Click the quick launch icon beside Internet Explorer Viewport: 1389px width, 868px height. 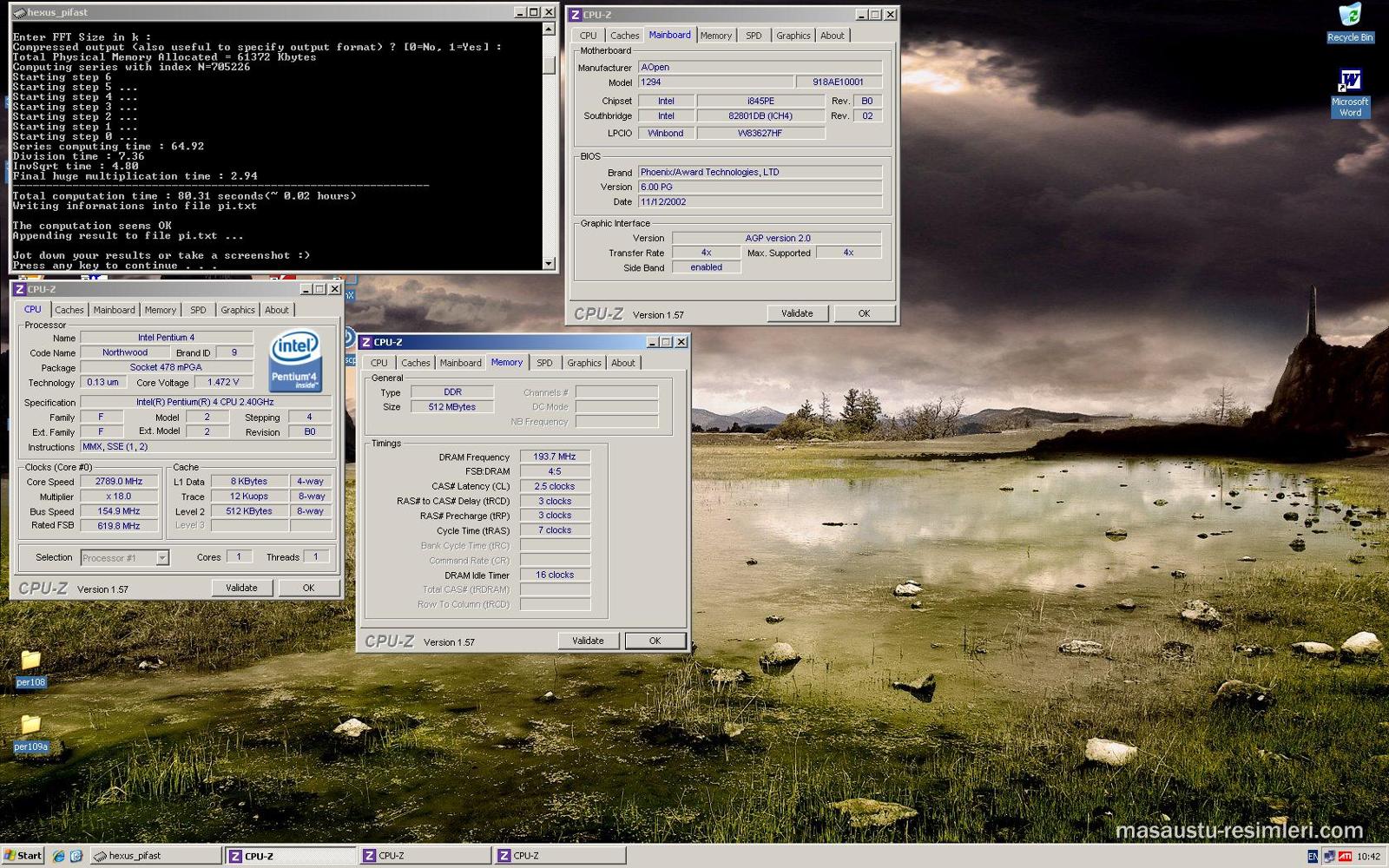click(x=76, y=856)
